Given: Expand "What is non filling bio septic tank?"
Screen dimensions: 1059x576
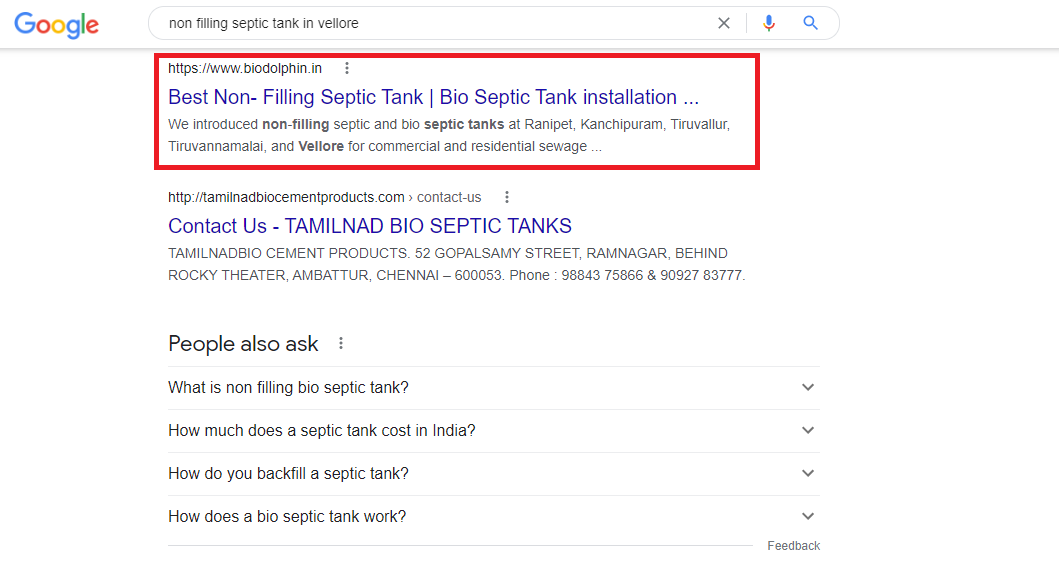Looking at the screenshot, I should coord(288,388).
